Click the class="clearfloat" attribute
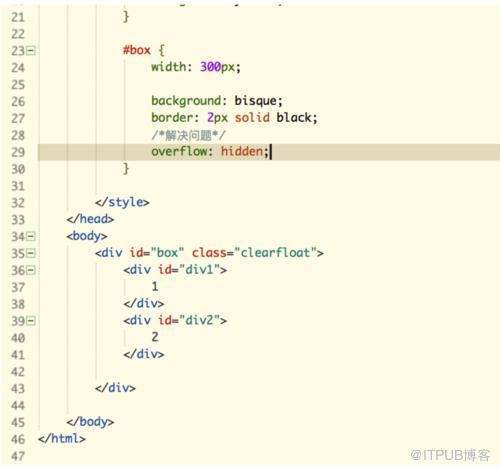 254,253
